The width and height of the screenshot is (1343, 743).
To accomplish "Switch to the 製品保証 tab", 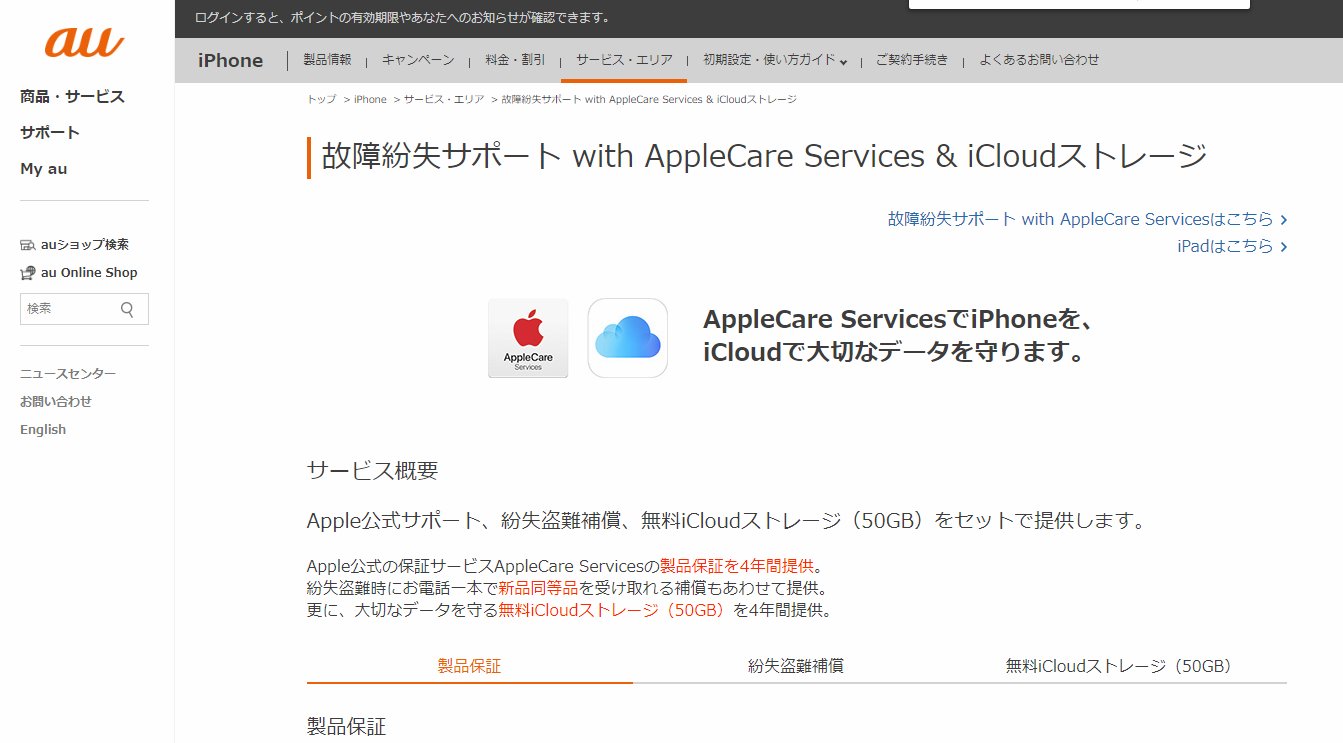I will (x=470, y=666).
